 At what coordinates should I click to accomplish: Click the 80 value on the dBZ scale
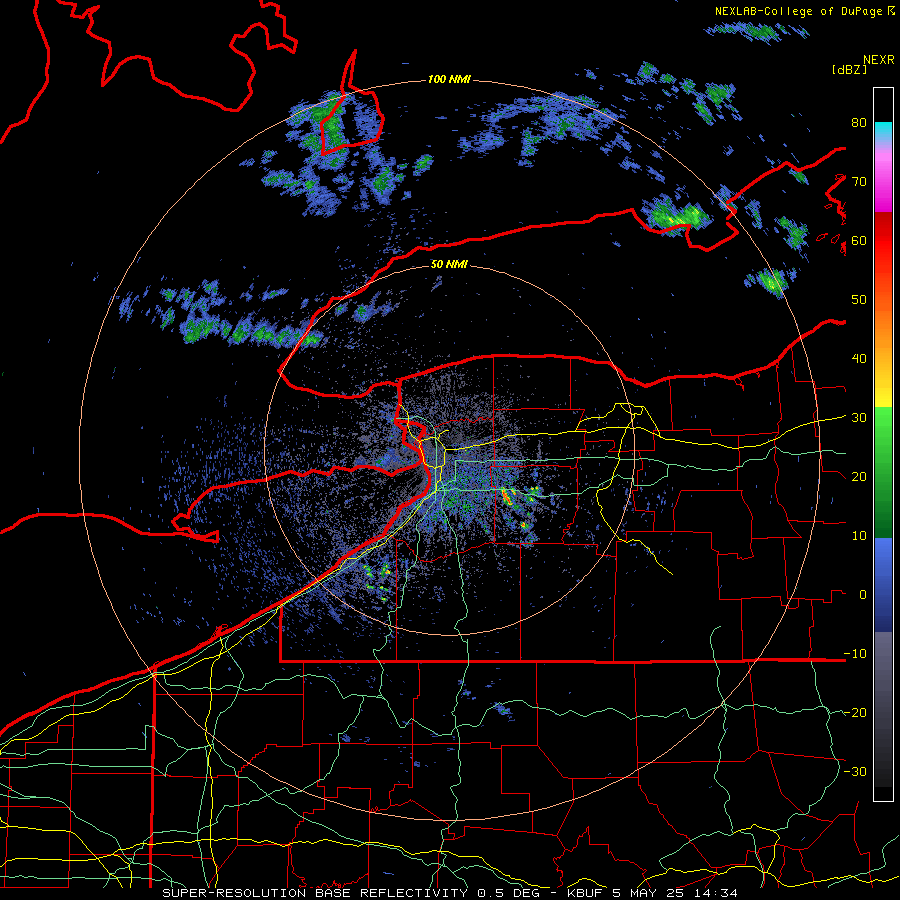(x=859, y=123)
